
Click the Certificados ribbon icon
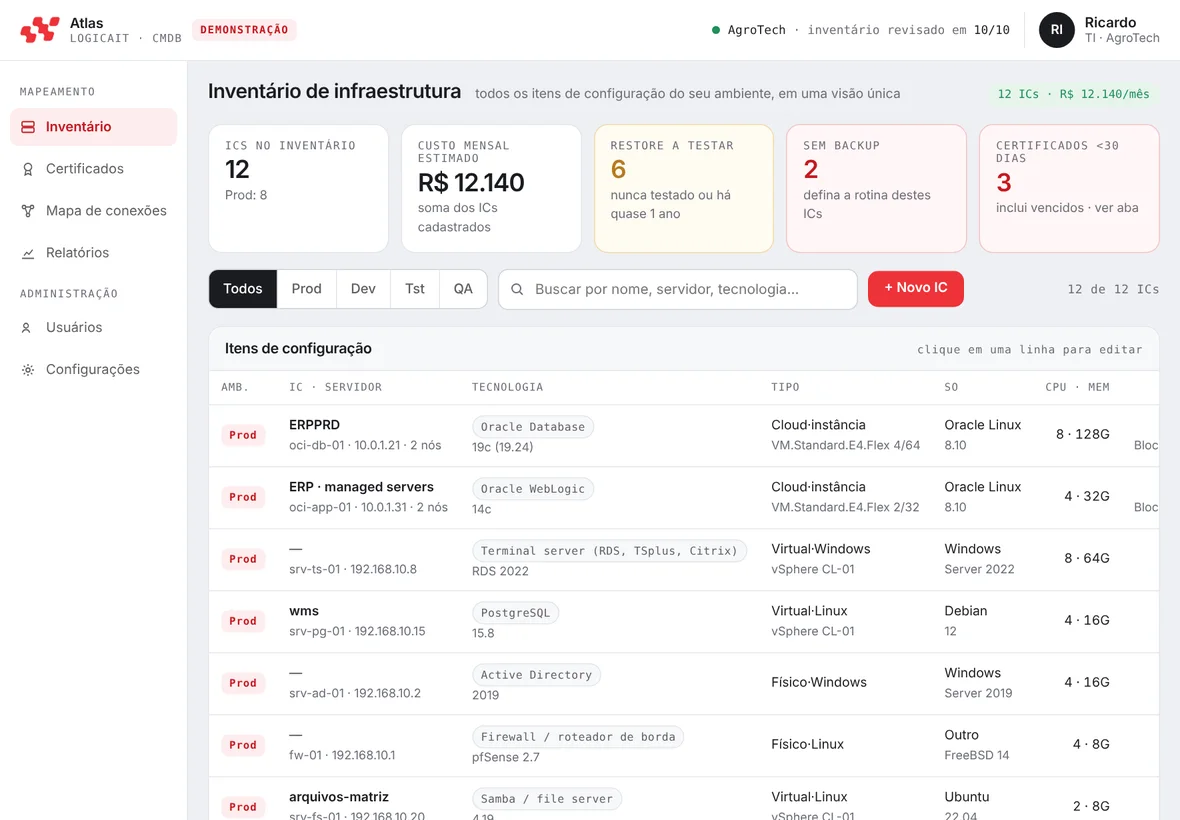[x=28, y=169]
